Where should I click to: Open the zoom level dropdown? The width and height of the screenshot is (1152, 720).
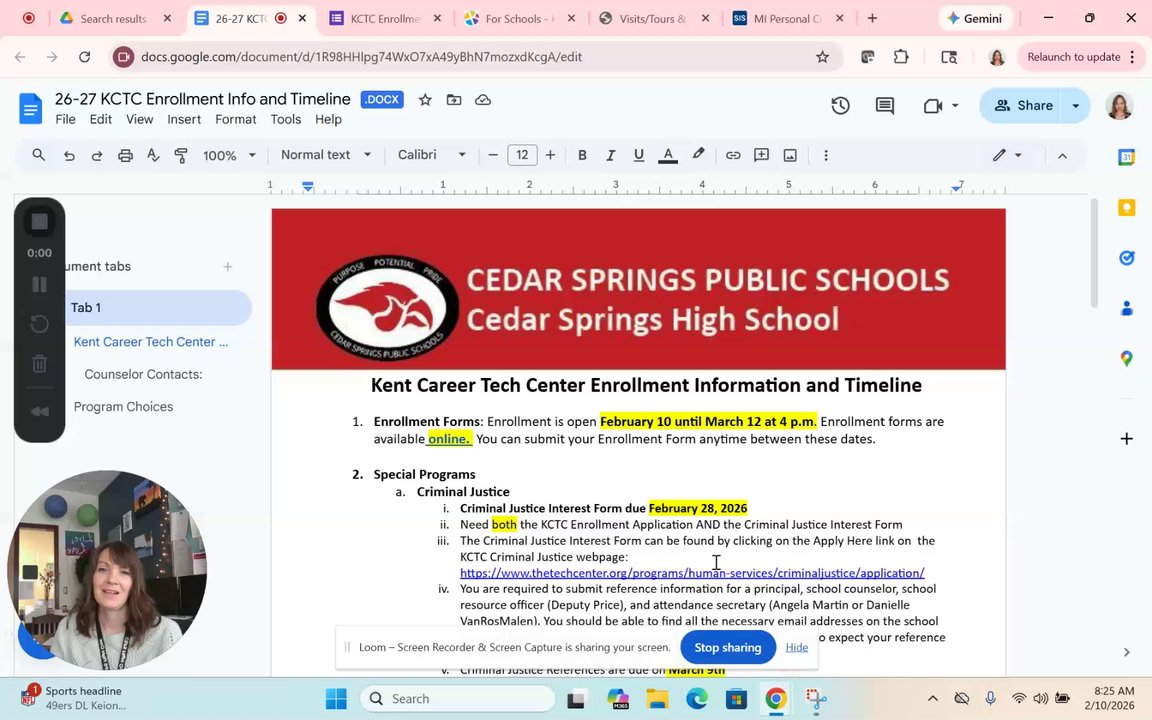click(x=229, y=155)
